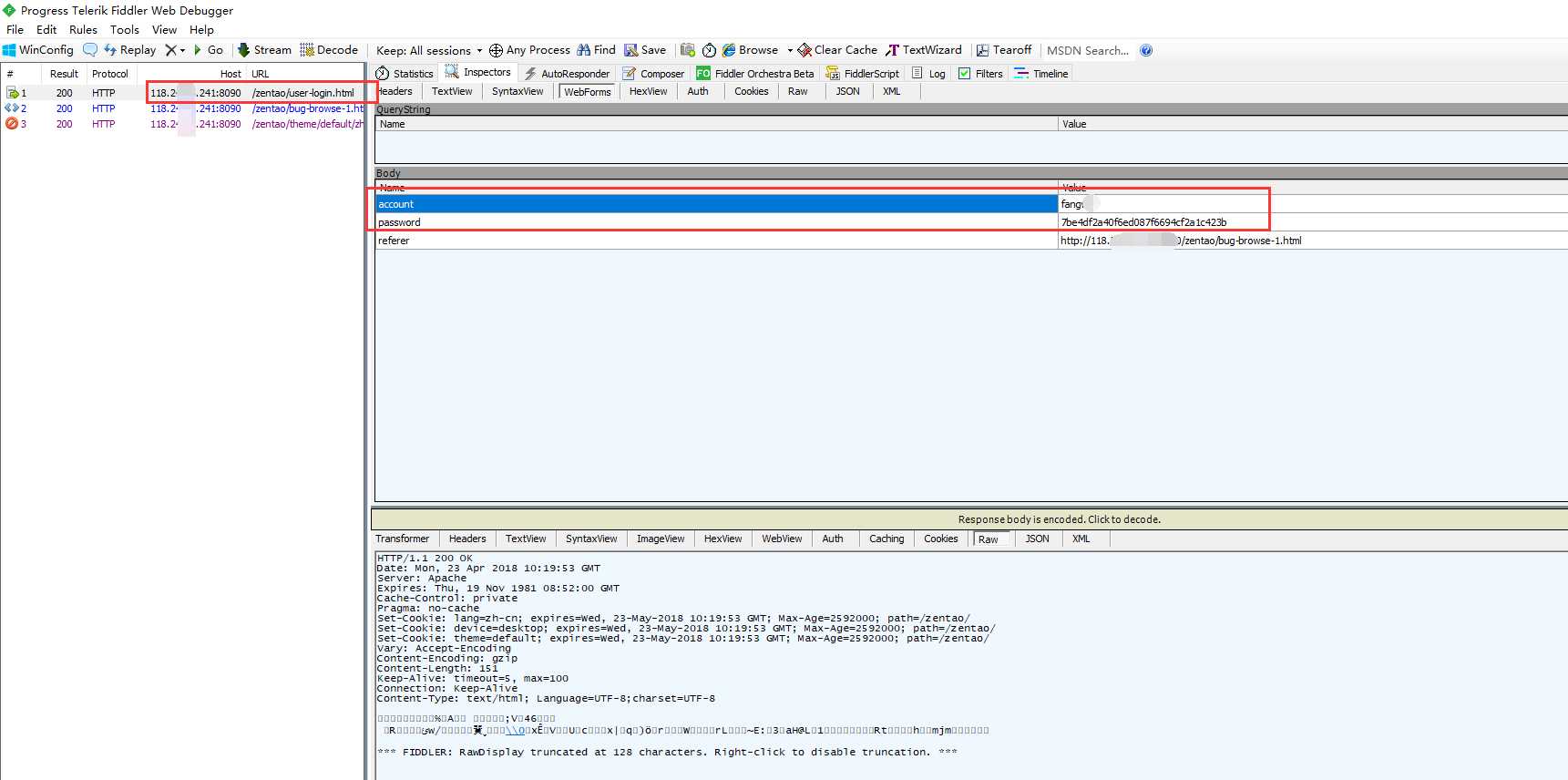
Task: Open the Tools menu
Action: [125, 30]
